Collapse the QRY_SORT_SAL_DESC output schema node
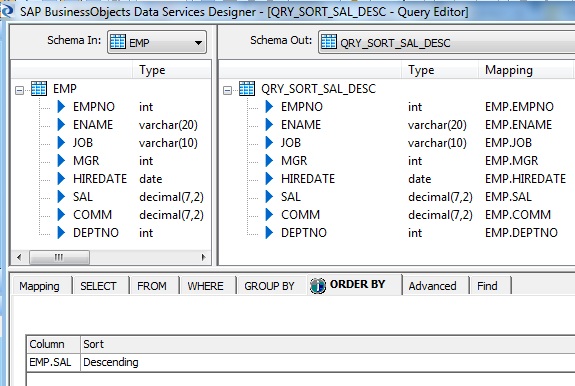575x386 pixels. point(227,90)
